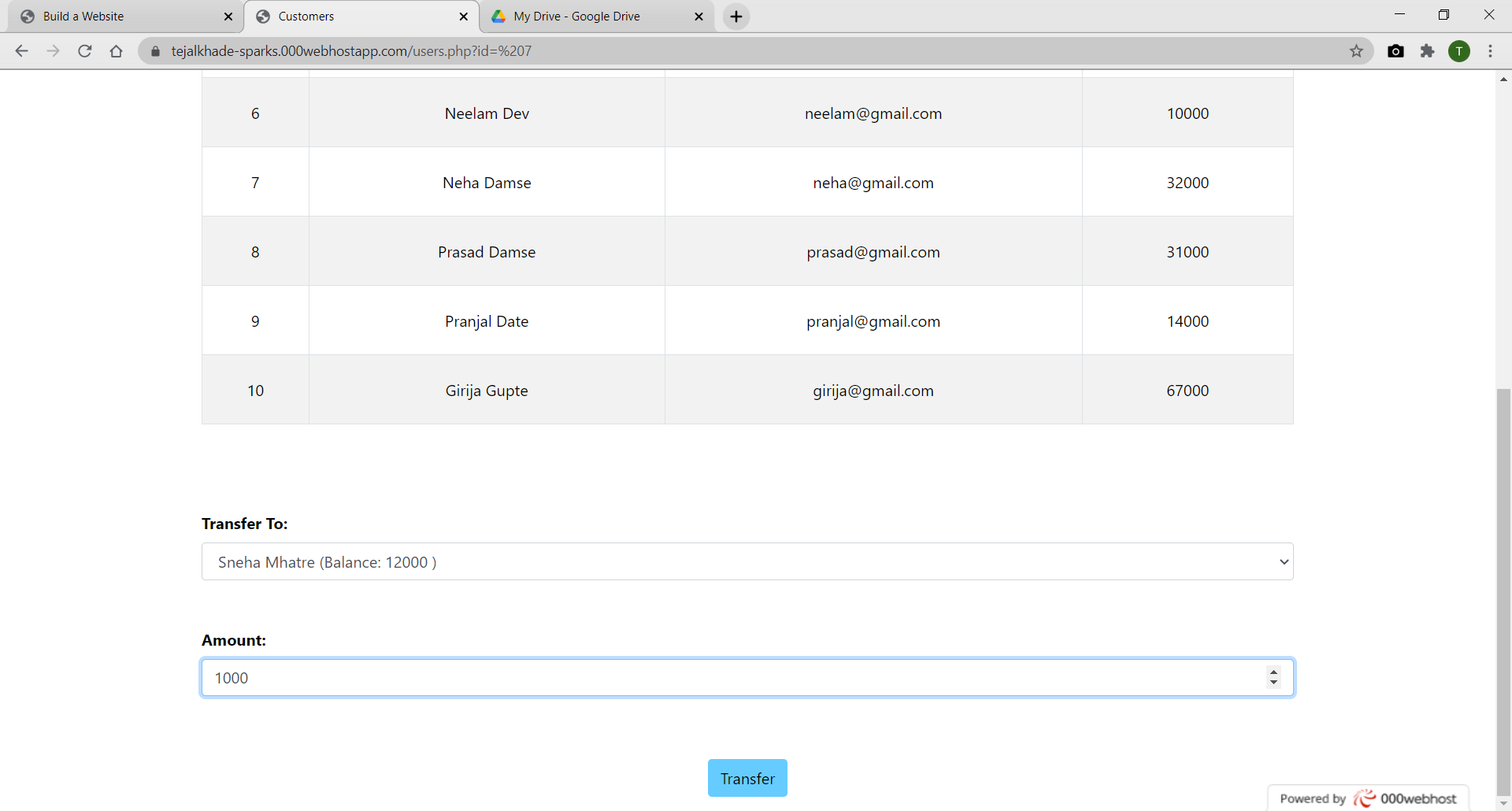This screenshot has width=1512, height=811.
Task: Click the Powered by 000webhost link
Action: pos(1369,798)
